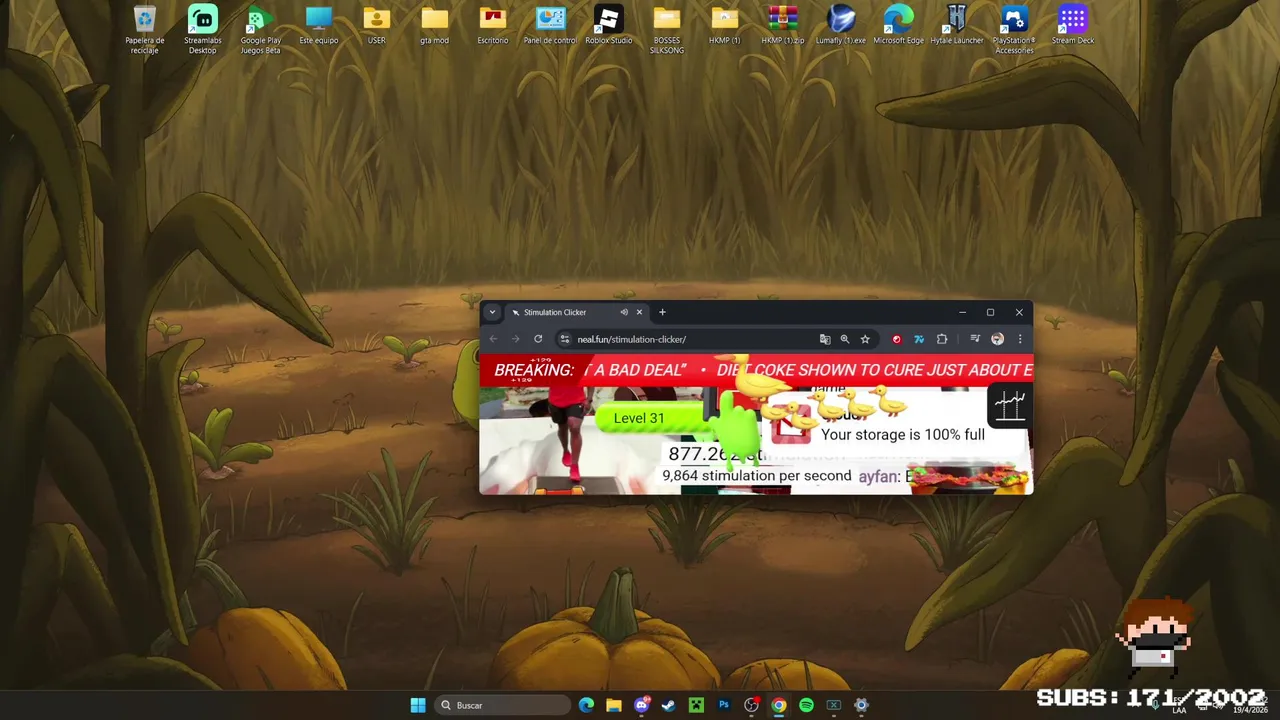
Task: Open the Chrome extensions puzzle icon
Action: pos(942,339)
